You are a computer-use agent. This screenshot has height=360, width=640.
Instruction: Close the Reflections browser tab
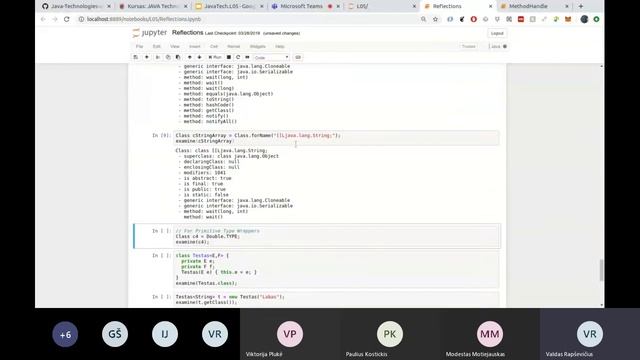[491, 6]
